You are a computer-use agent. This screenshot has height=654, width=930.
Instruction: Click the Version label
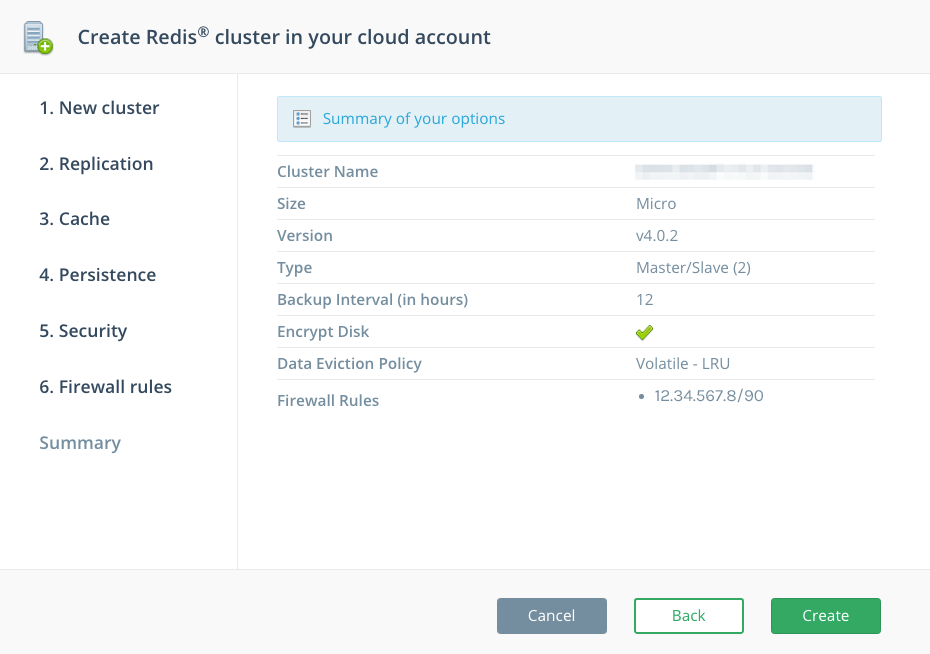(305, 235)
